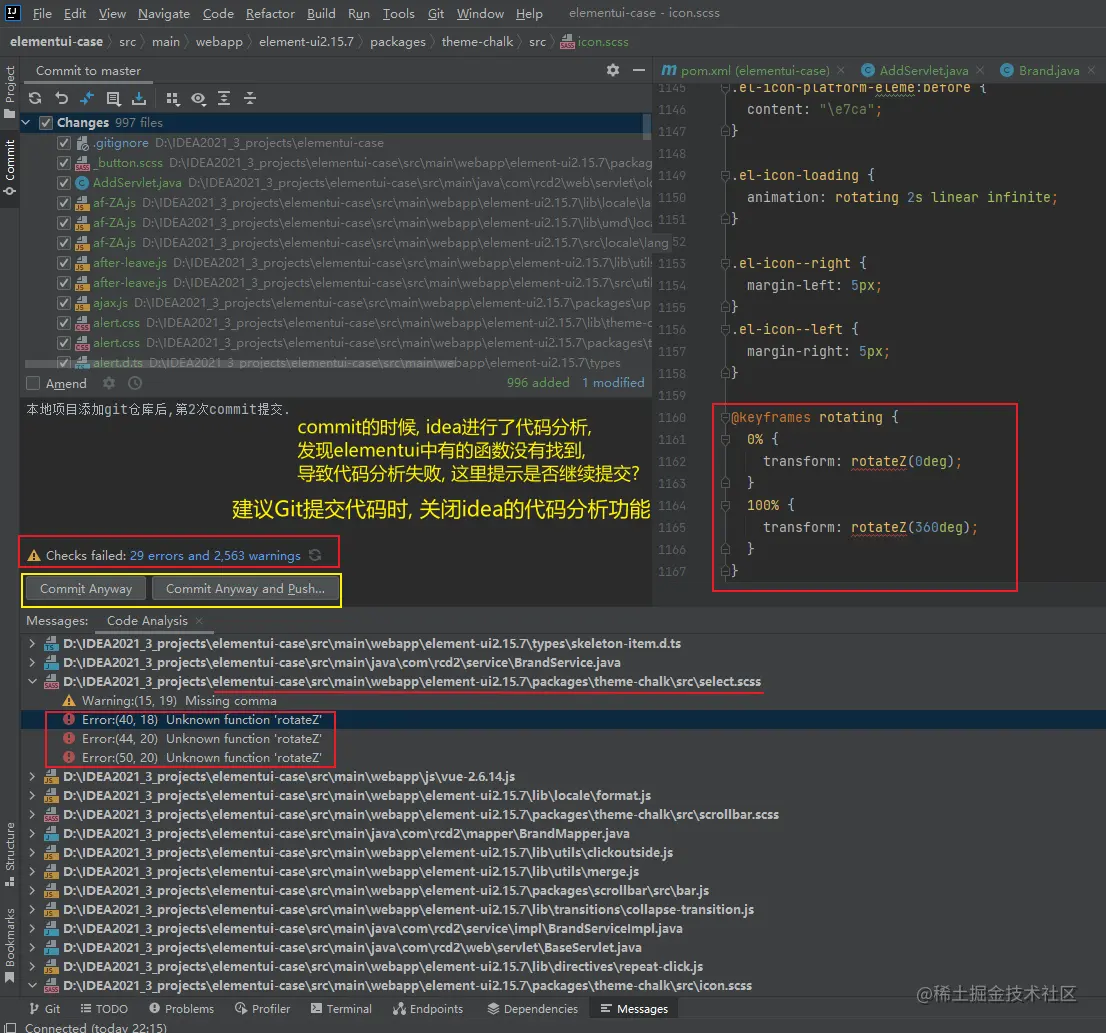Viewport: 1106px width, 1033px height.
Task: Close the Code Analysis tab
Action: coord(199,621)
